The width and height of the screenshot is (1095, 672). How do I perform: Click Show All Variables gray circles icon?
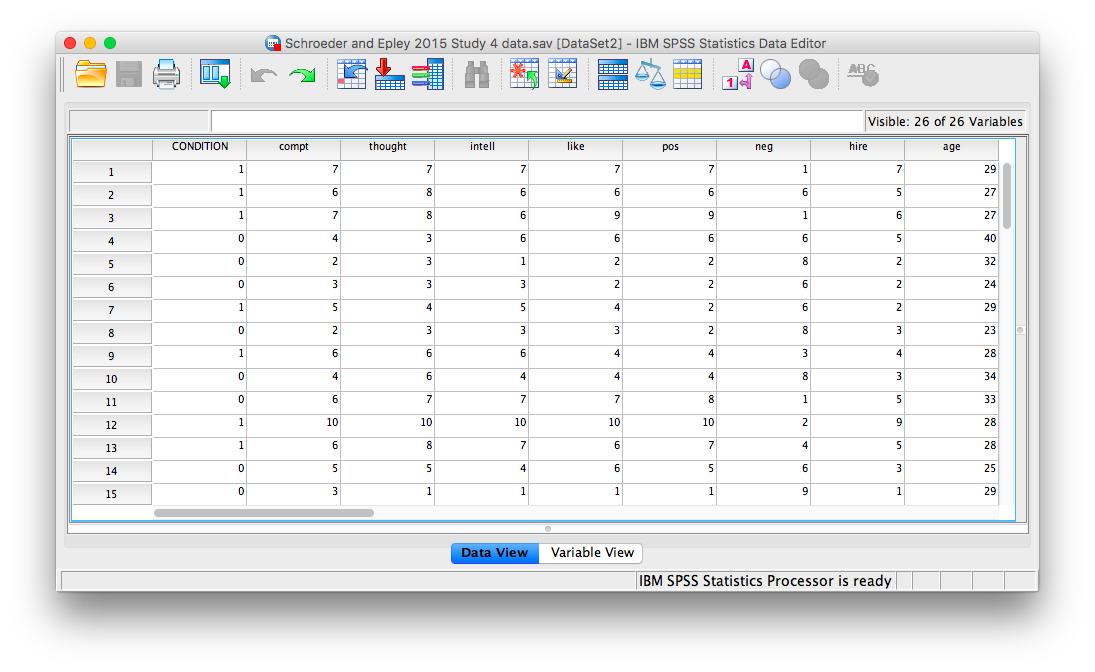pos(814,74)
